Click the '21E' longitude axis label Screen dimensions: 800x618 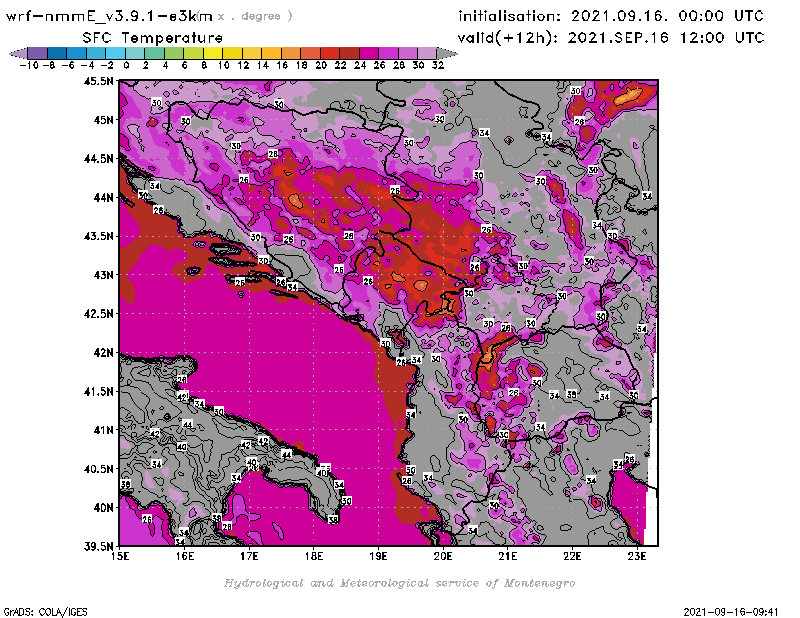point(507,556)
